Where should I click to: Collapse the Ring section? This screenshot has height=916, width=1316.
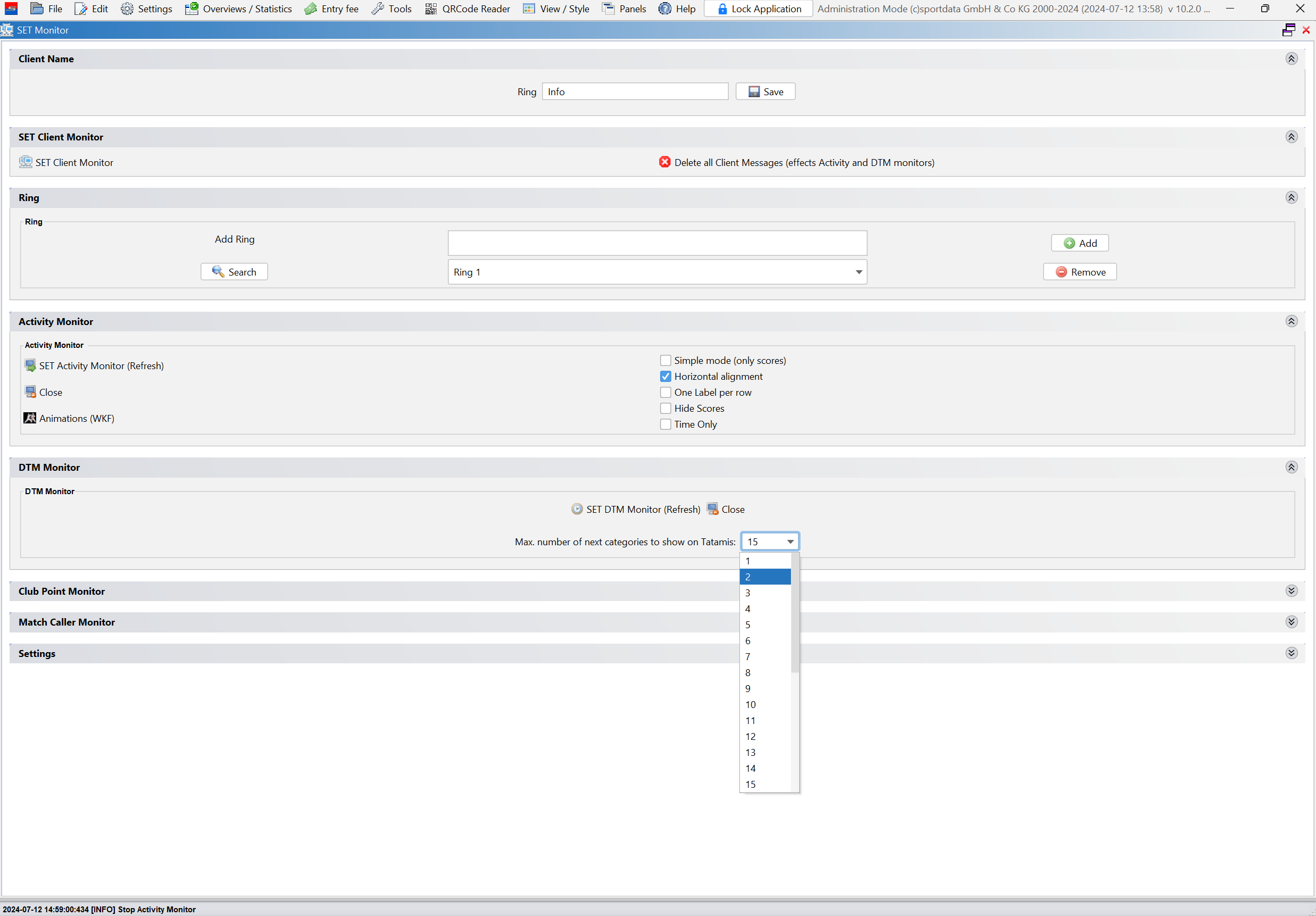tap(1292, 197)
